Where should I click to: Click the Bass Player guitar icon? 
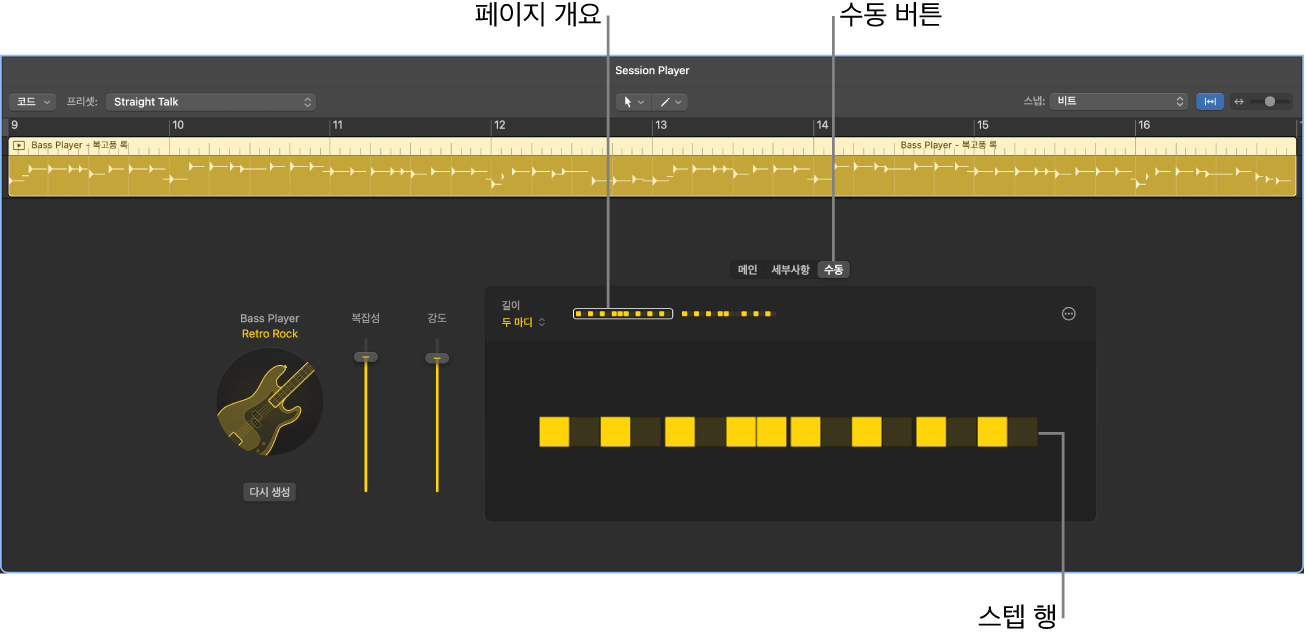point(270,404)
